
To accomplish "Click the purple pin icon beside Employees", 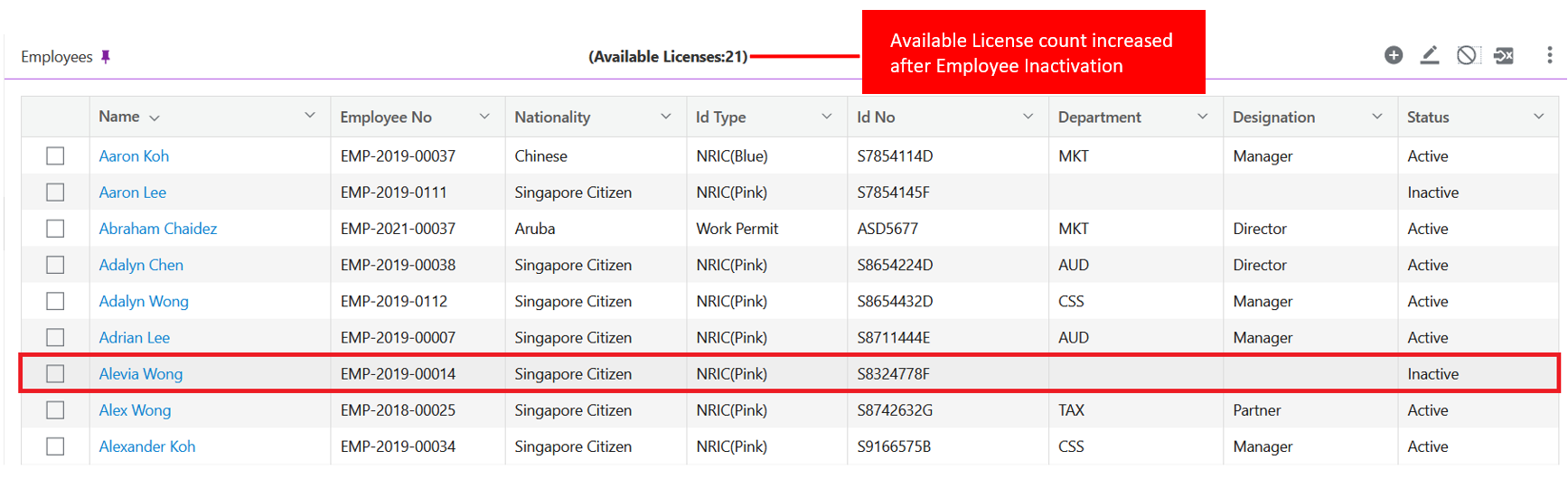I will 106,57.
